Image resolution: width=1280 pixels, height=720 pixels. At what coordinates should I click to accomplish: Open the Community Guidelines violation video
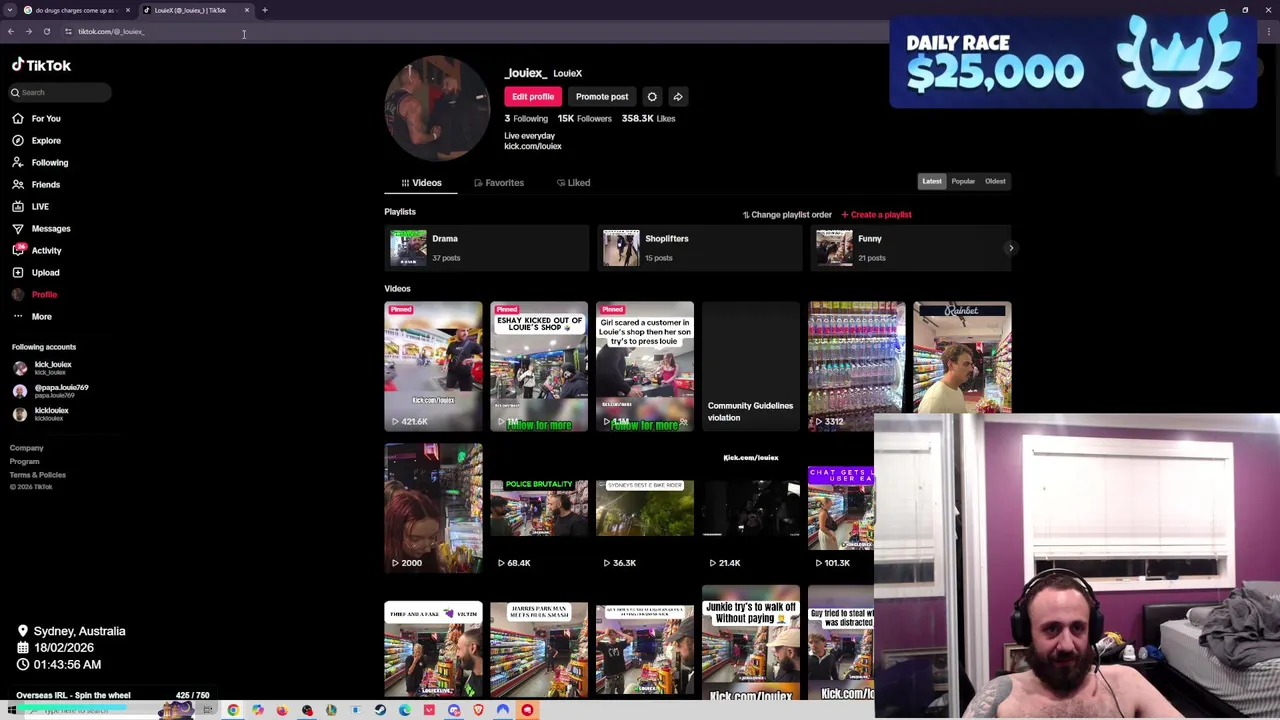pyautogui.click(x=751, y=366)
